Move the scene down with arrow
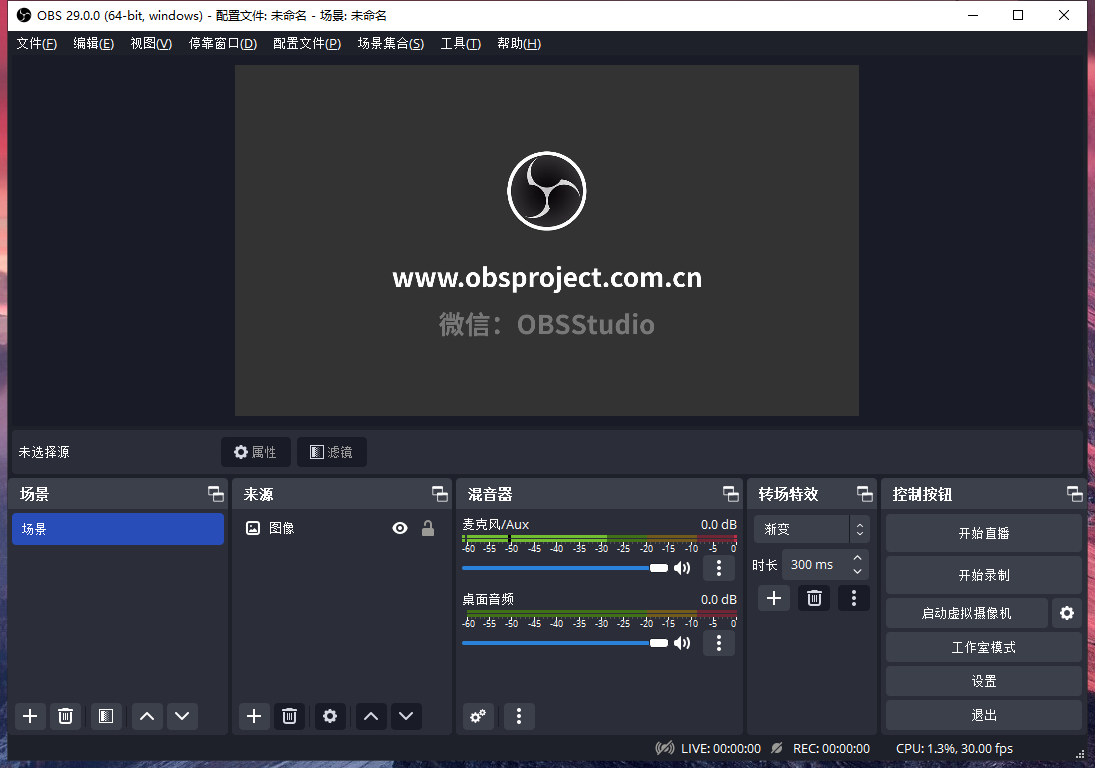This screenshot has height=768, width=1095. [x=181, y=716]
